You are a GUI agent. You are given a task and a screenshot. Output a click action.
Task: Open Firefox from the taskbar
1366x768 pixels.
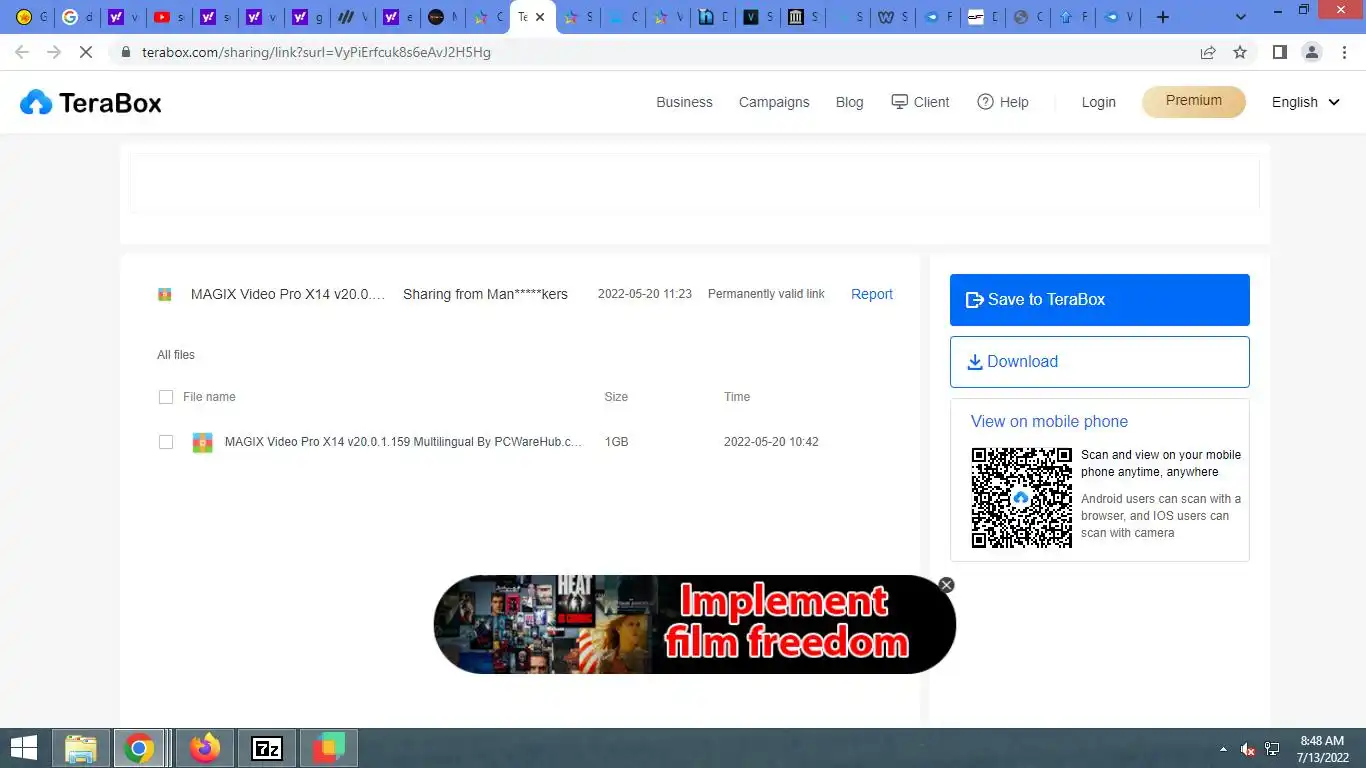(205, 748)
